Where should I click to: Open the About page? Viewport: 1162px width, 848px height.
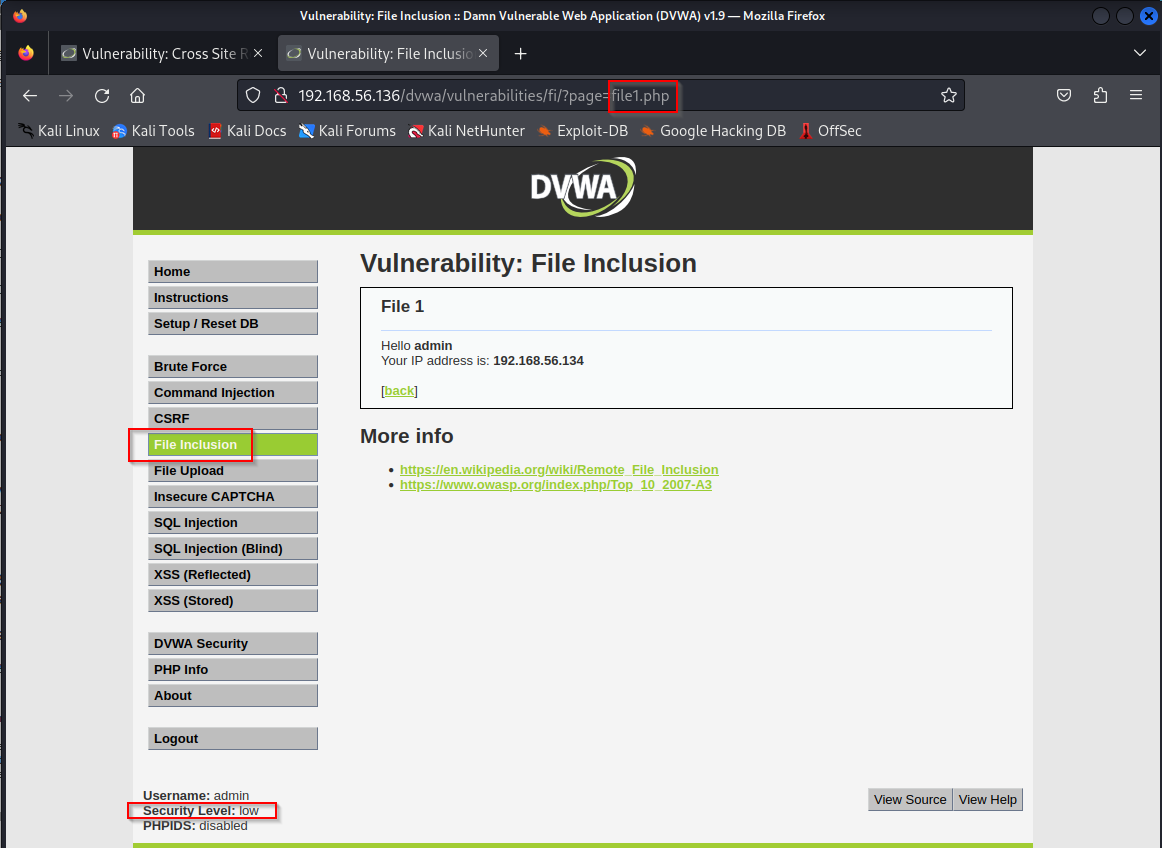point(233,695)
